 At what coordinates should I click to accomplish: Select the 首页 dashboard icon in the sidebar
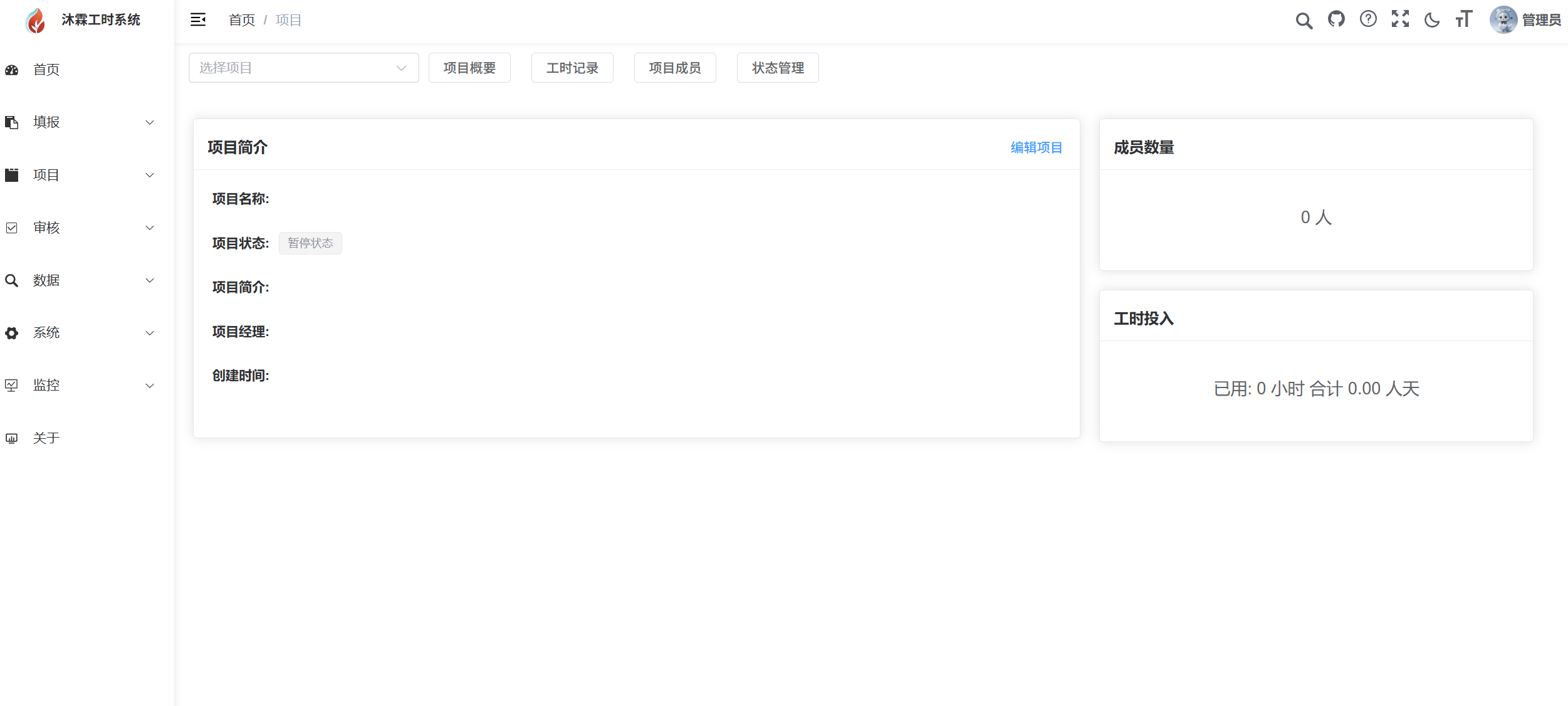13,70
